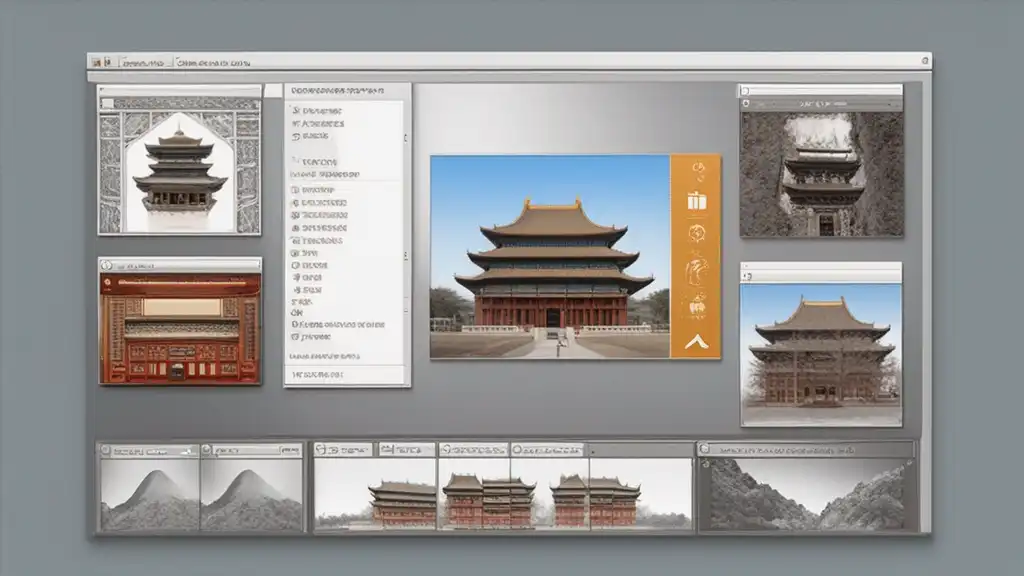Open the second tab in the main title bar
Viewport: 1024px width, 576px height.
[x=213, y=62]
